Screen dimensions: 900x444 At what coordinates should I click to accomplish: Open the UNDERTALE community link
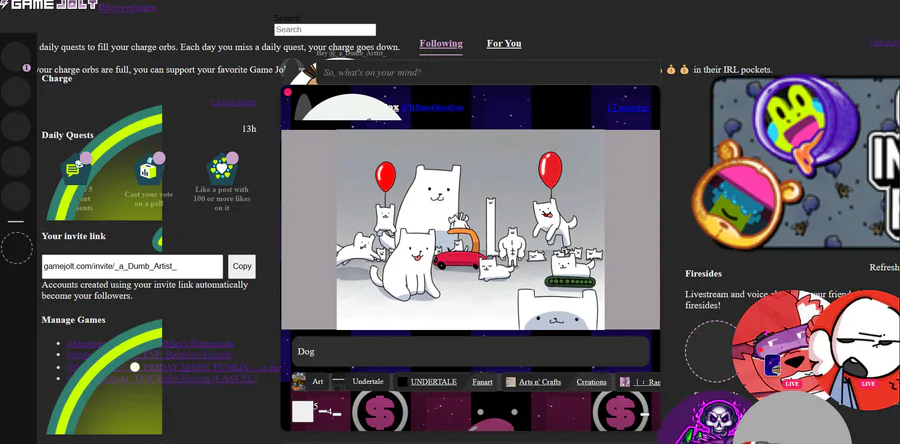coord(433,382)
